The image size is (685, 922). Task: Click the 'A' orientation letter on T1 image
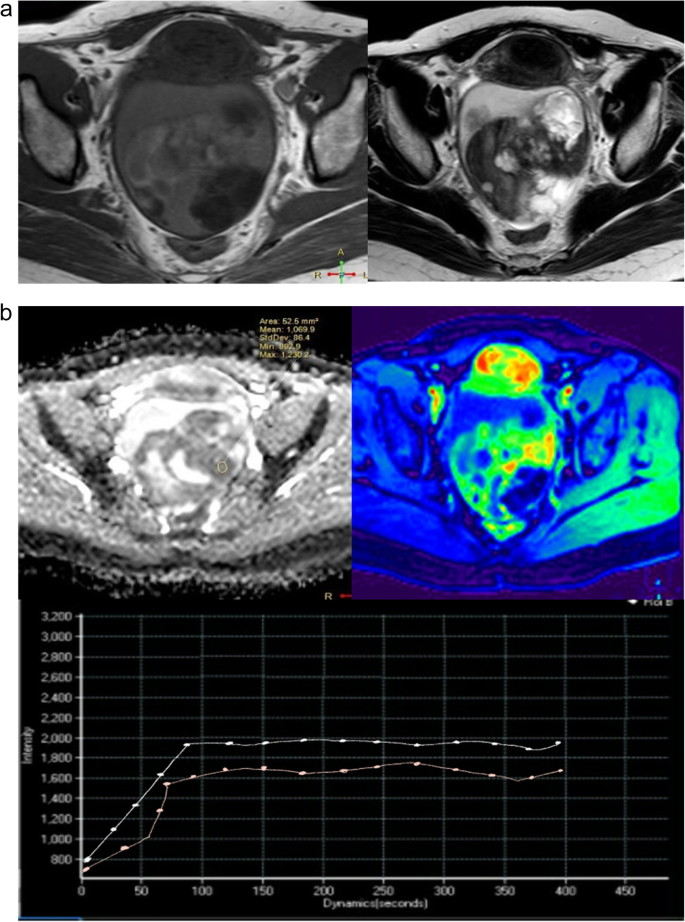point(341,252)
